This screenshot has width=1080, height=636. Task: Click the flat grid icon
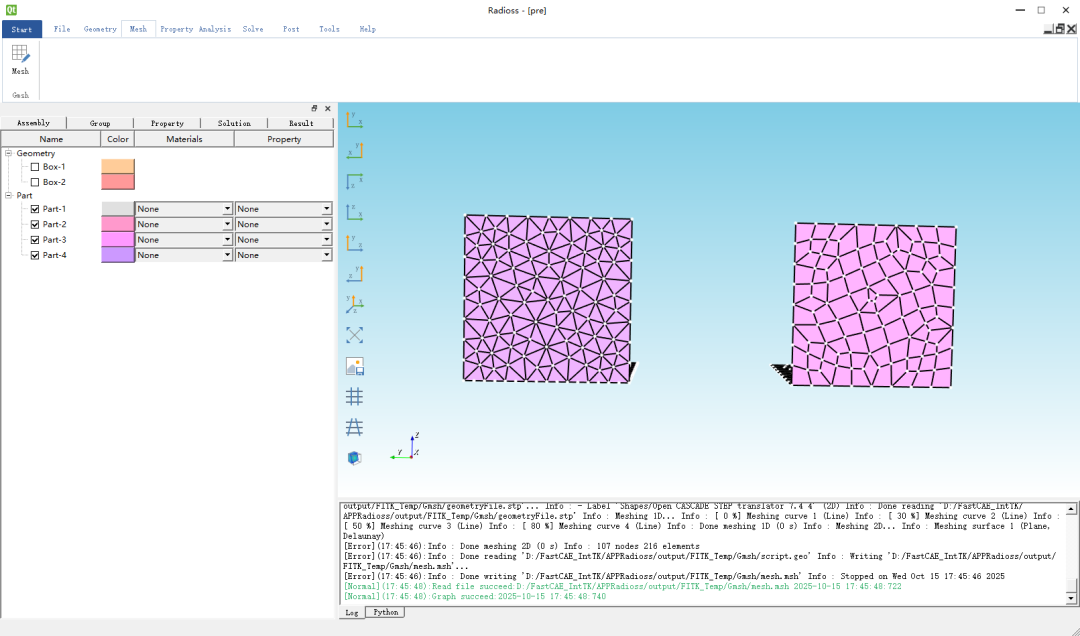point(354,396)
